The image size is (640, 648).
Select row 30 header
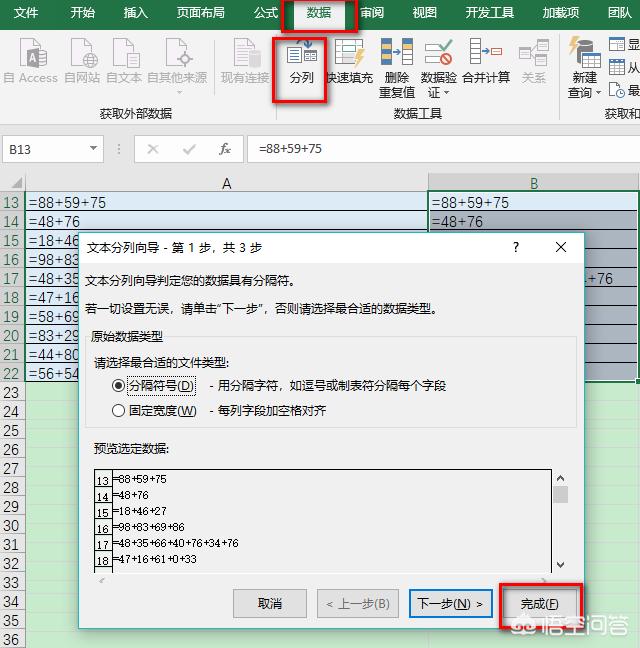(12, 526)
